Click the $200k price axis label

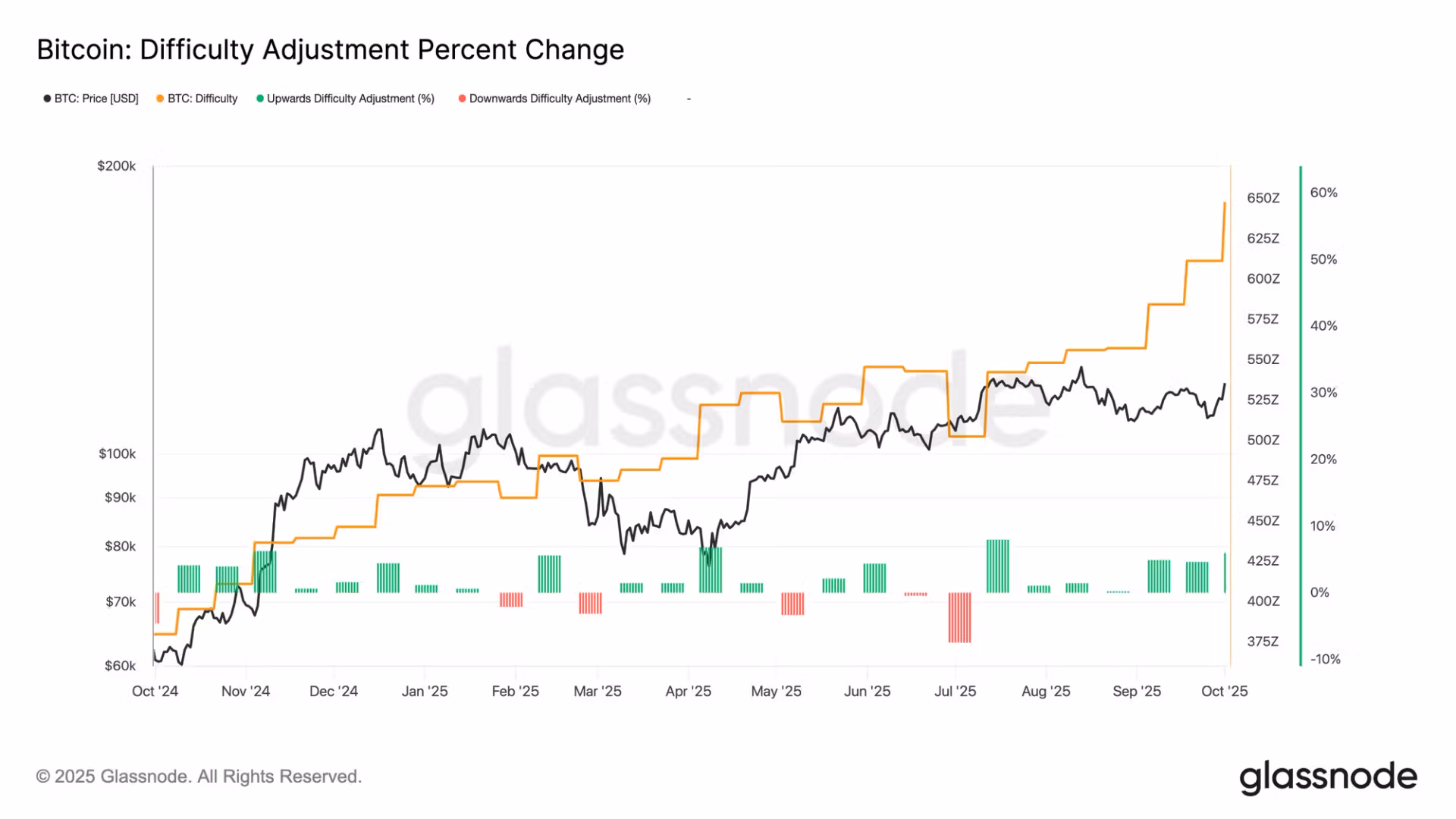coord(116,166)
